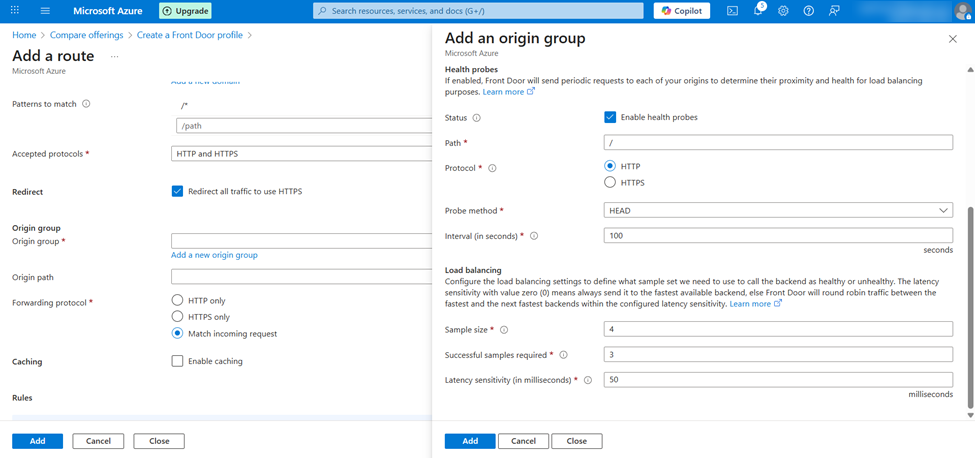The height and width of the screenshot is (458, 975).
Task: Toggle Enable health probes checkbox
Action: pos(609,117)
